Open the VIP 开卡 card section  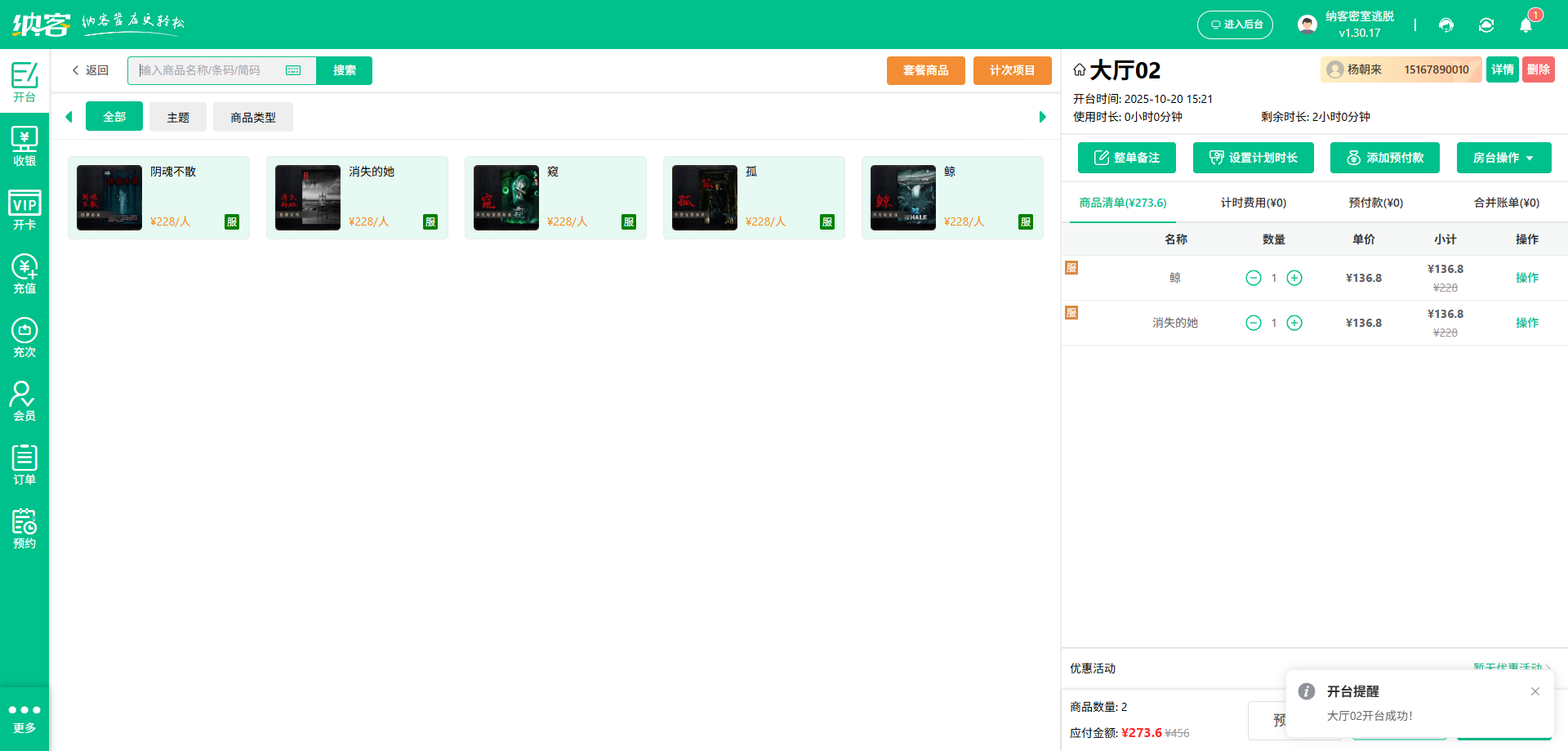click(24, 210)
